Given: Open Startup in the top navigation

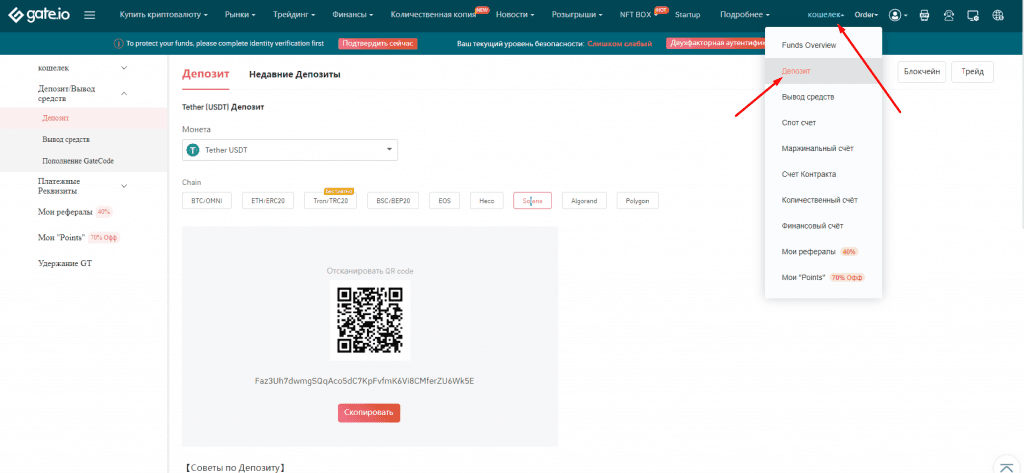Looking at the screenshot, I should 687,14.
